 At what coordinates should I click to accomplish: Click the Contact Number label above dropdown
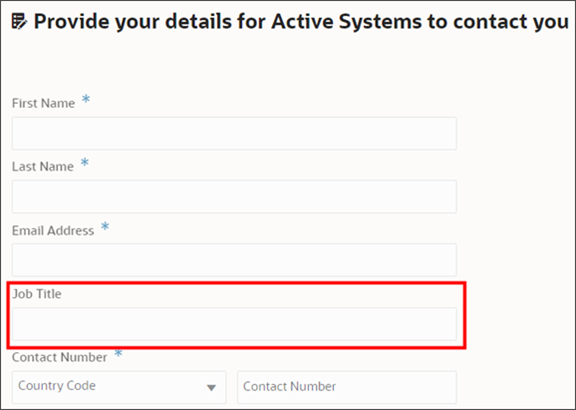60,357
